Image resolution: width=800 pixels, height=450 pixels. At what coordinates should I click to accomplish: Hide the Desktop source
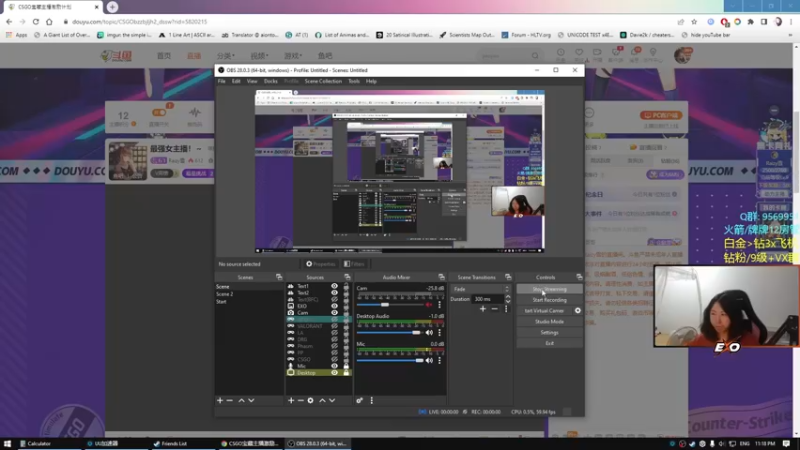[334, 373]
